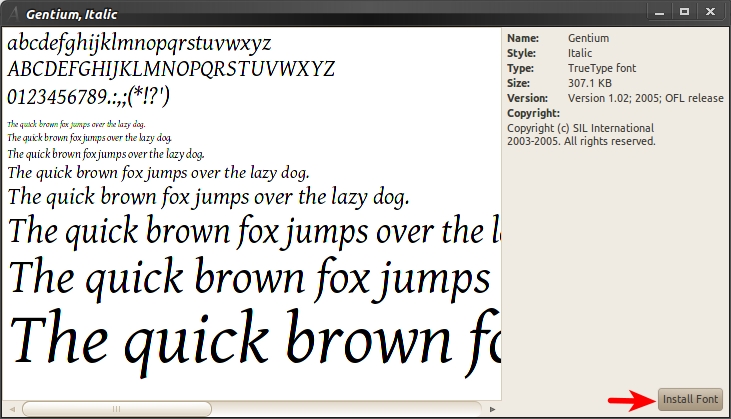Click the digits and punctuation sample line
Screen dimensions: 731x419
pos(89,96)
